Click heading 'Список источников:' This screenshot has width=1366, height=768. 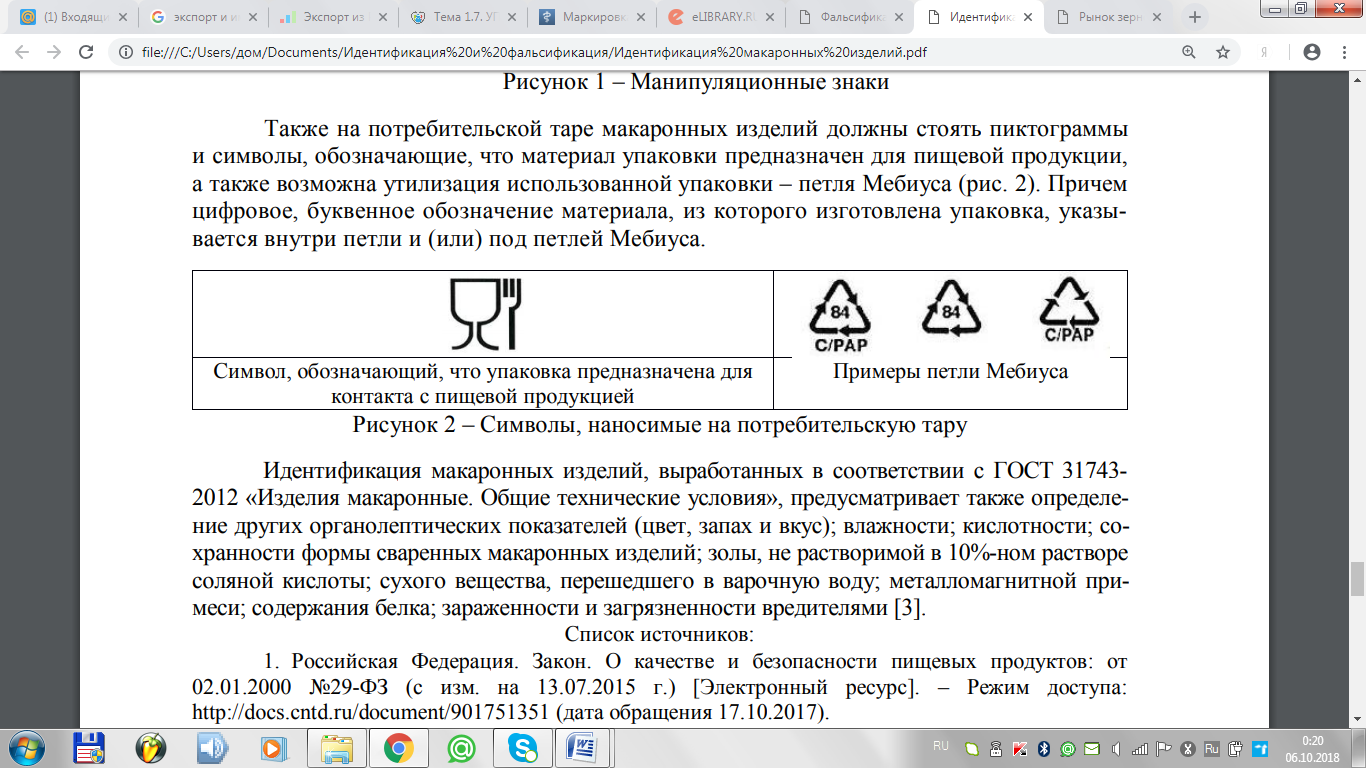click(x=658, y=634)
